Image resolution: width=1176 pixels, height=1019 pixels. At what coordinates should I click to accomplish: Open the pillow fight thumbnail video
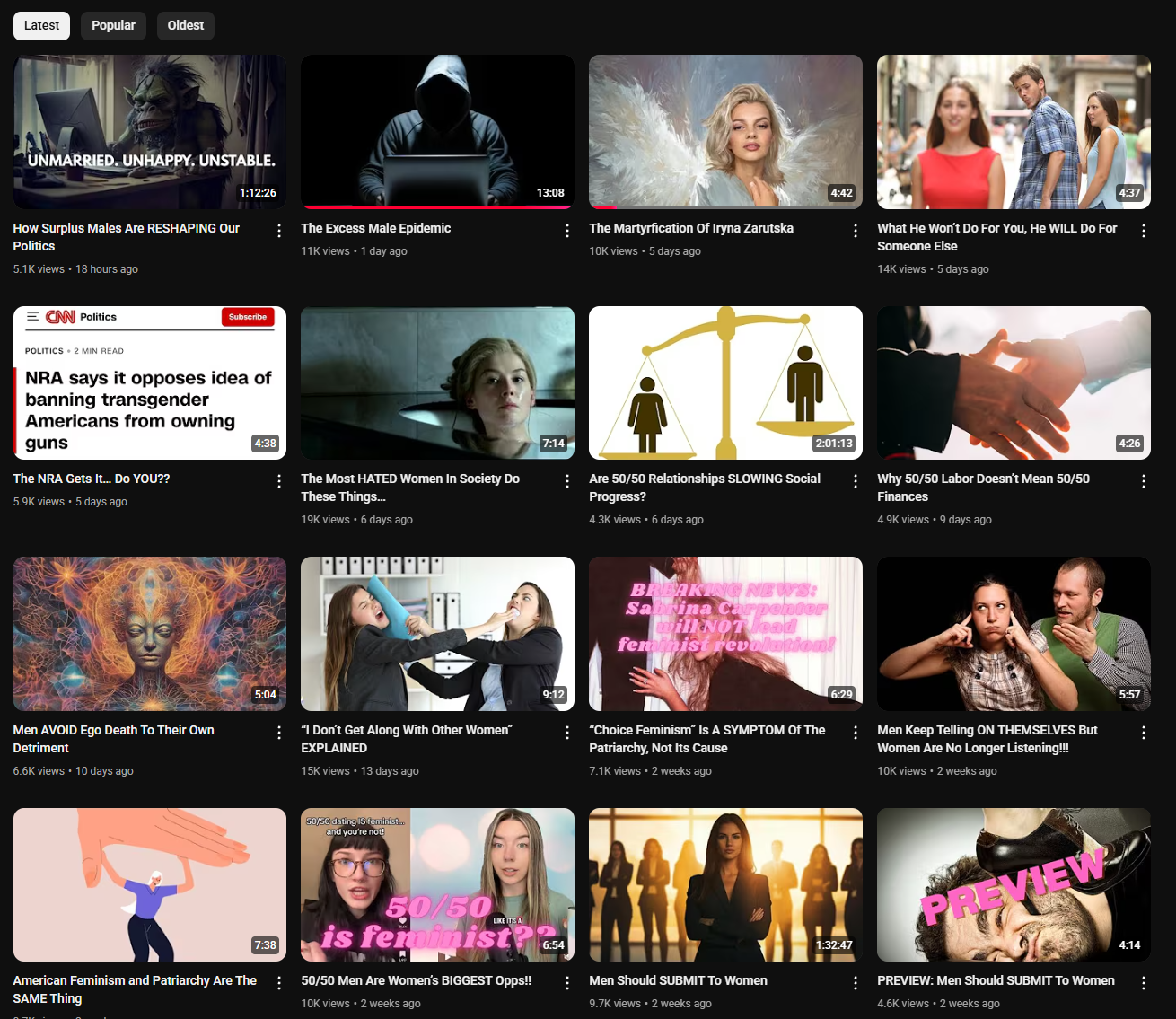(x=437, y=634)
